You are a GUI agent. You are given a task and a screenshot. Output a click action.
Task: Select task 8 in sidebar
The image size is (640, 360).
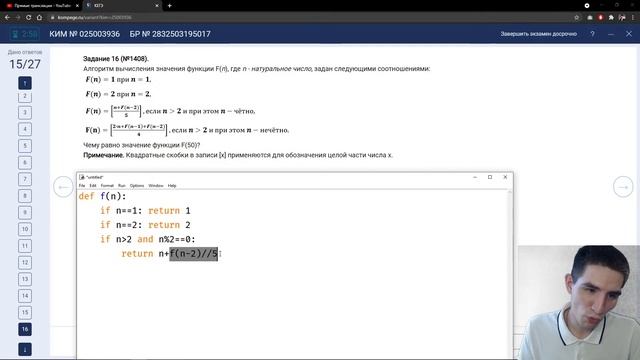[x=25, y=196]
